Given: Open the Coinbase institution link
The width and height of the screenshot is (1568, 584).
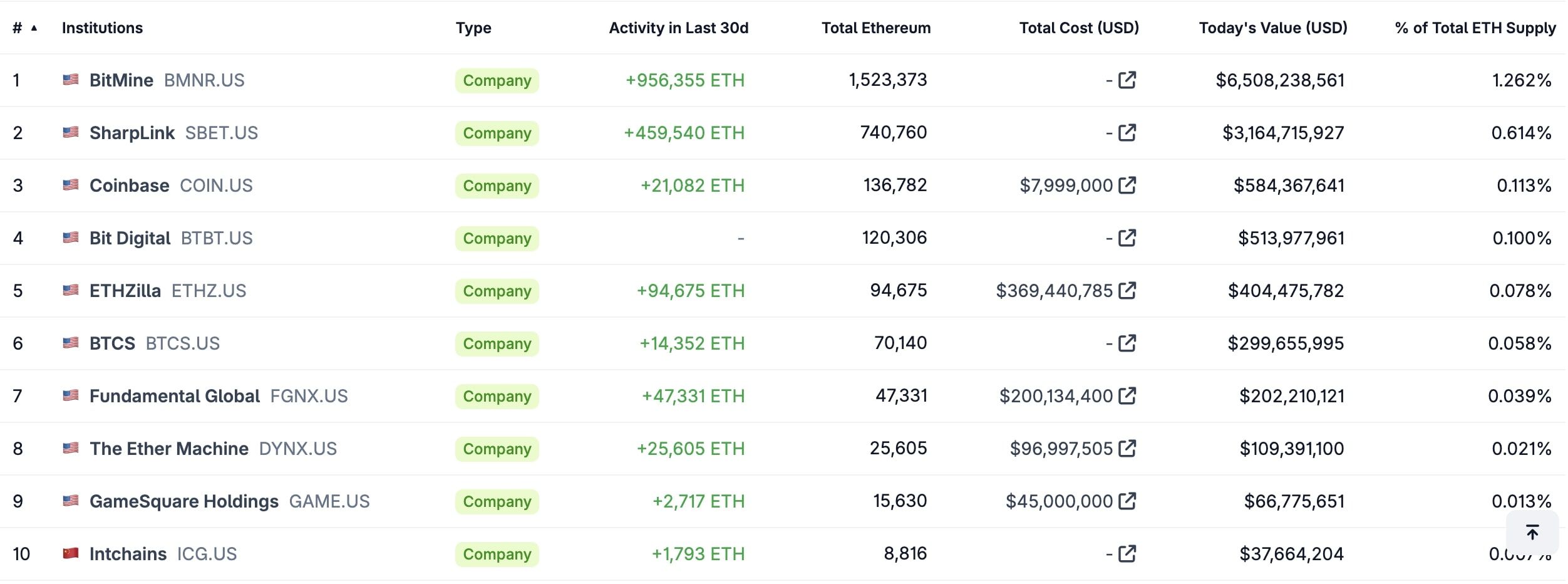Looking at the screenshot, I should tap(129, 185).
